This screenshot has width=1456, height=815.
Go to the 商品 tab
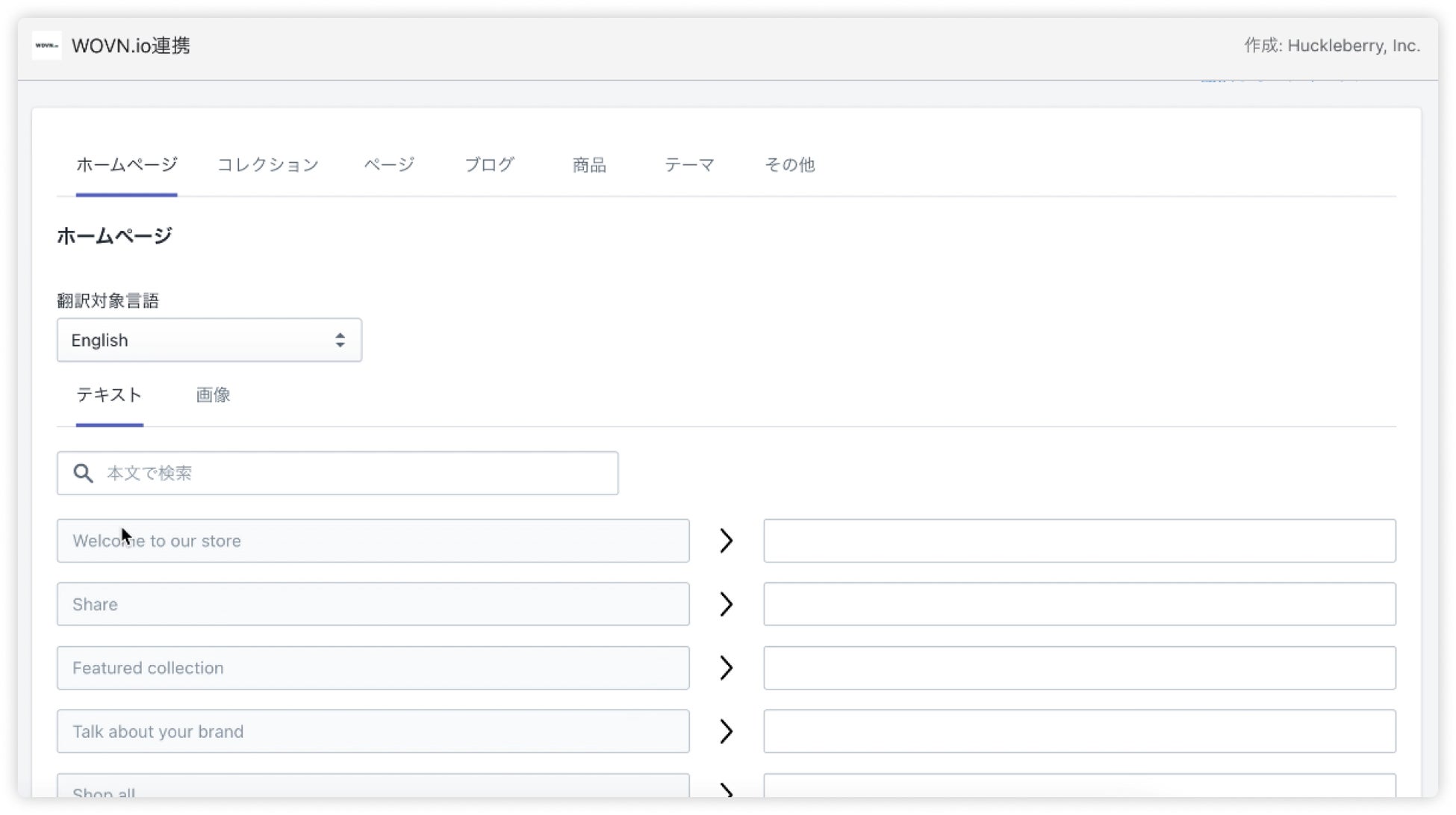click(589, 165)
